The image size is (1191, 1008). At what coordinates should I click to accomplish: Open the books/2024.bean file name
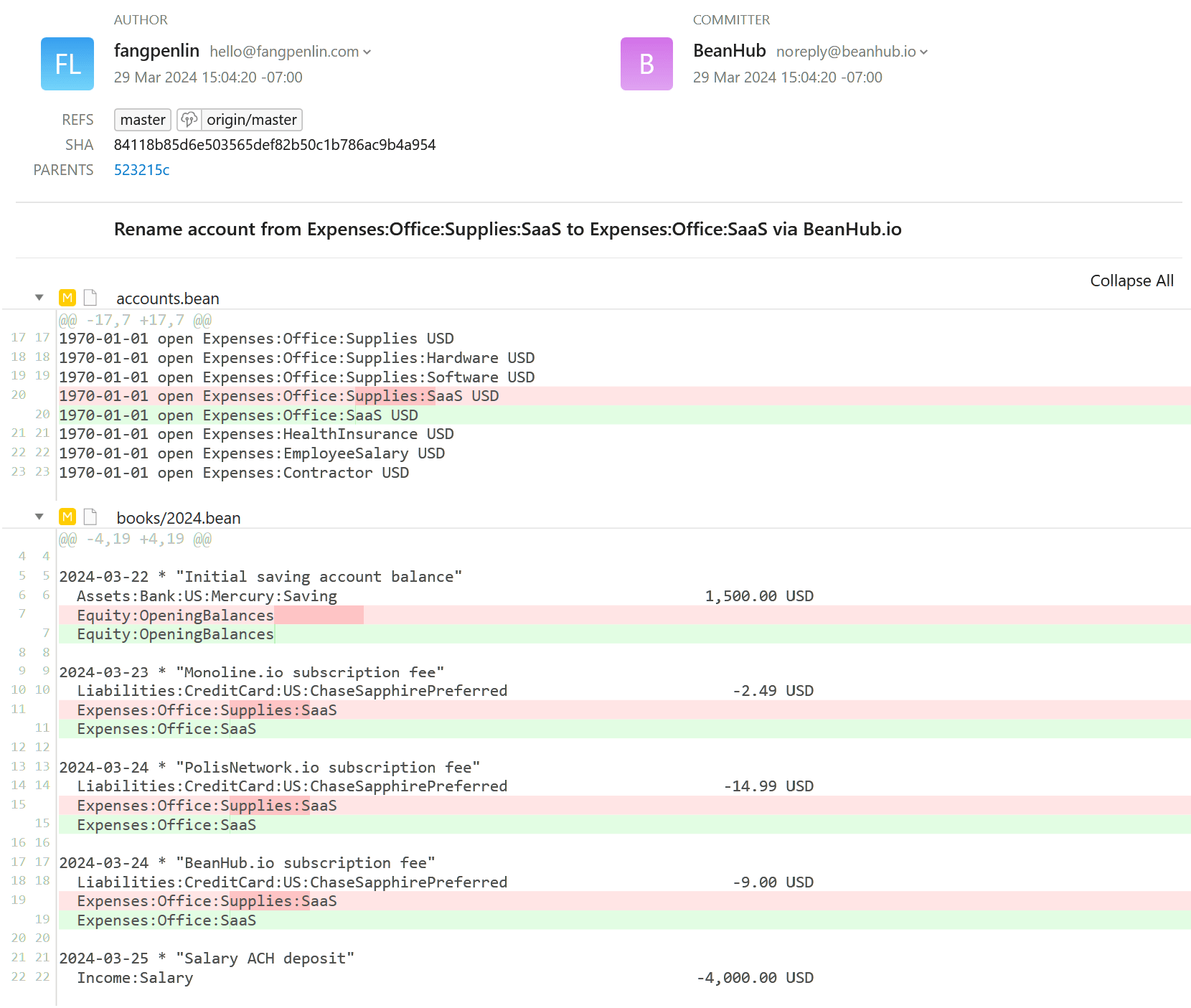coord(179,518)
